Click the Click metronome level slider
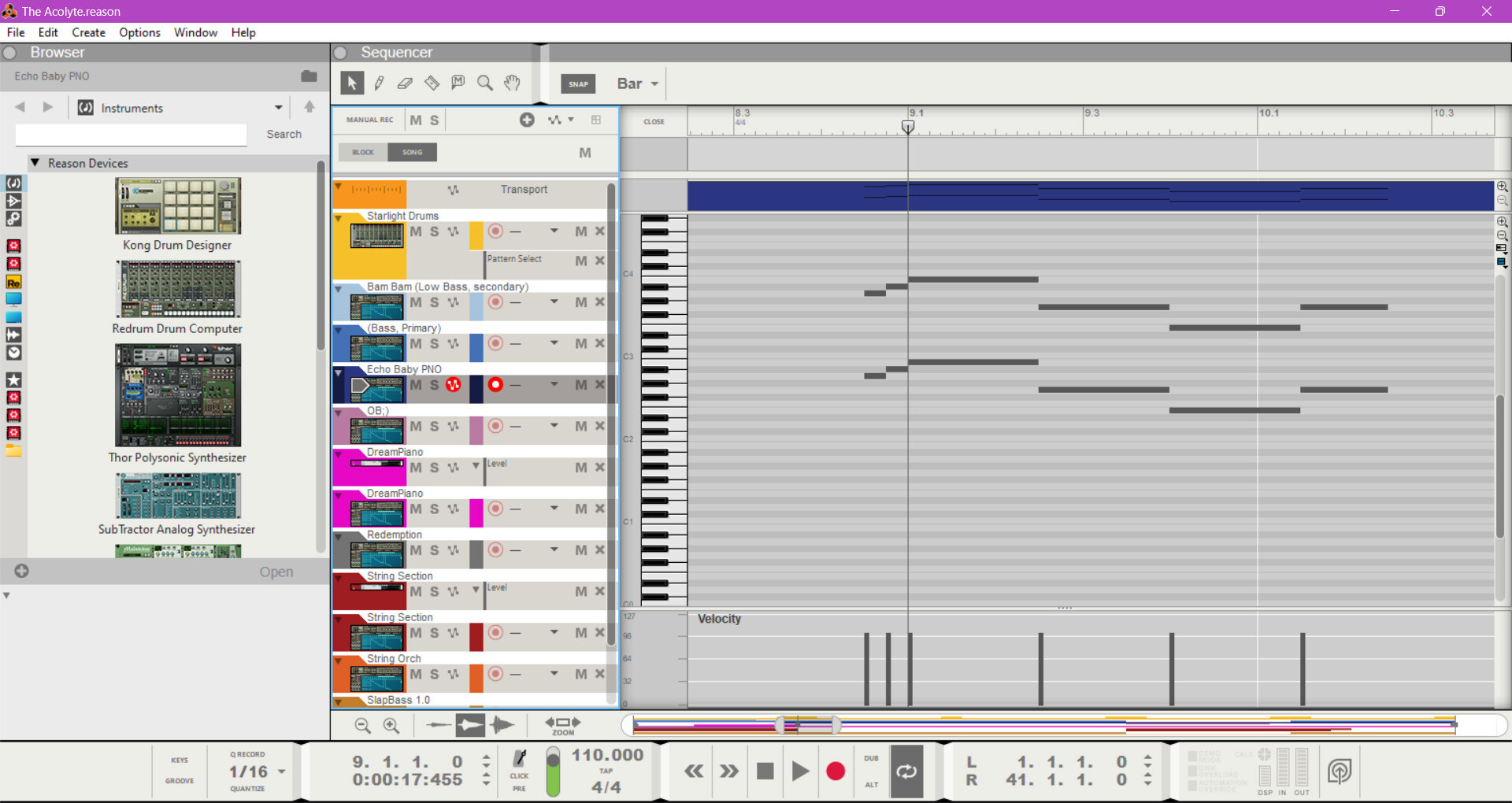The image size is (1512, 803). 553,772
